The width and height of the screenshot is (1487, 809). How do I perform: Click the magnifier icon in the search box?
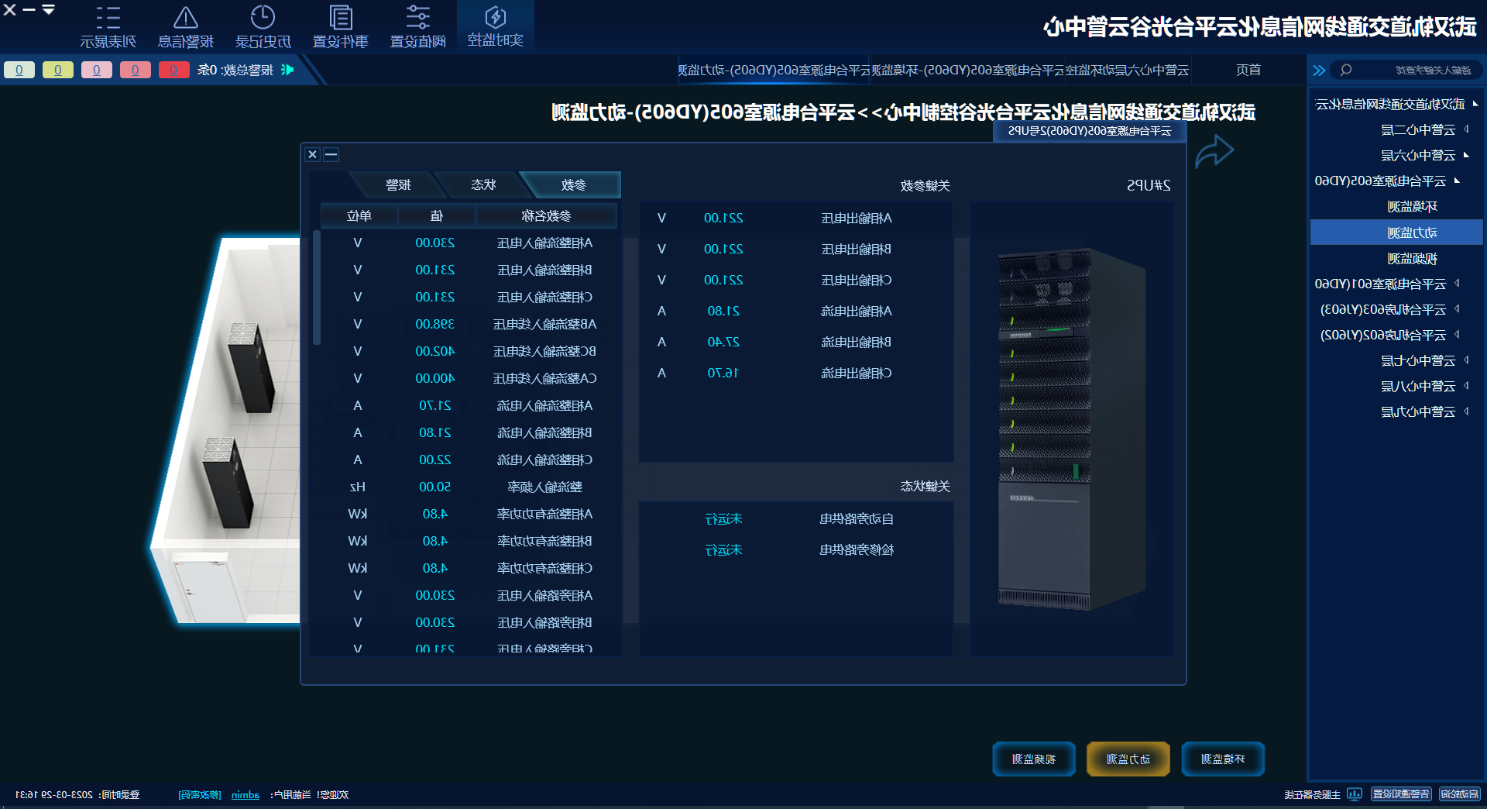coord(1346,70)
